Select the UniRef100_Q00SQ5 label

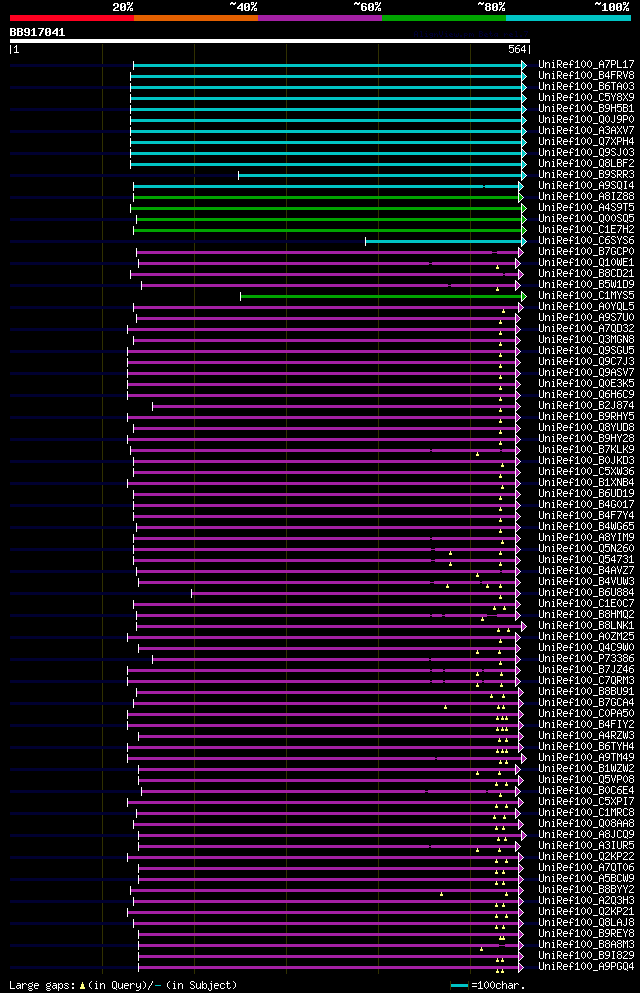pos(586,218)
